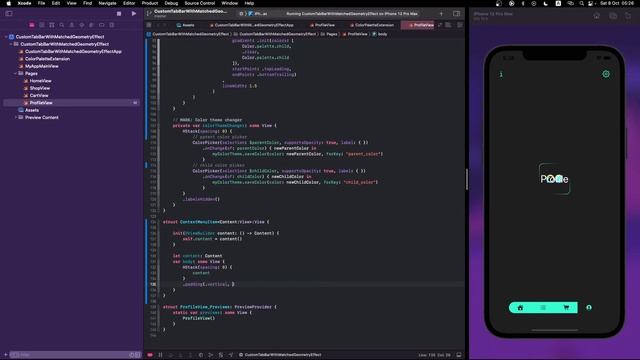
Task: Select the Project navigator icon
Action: [32, 25]
